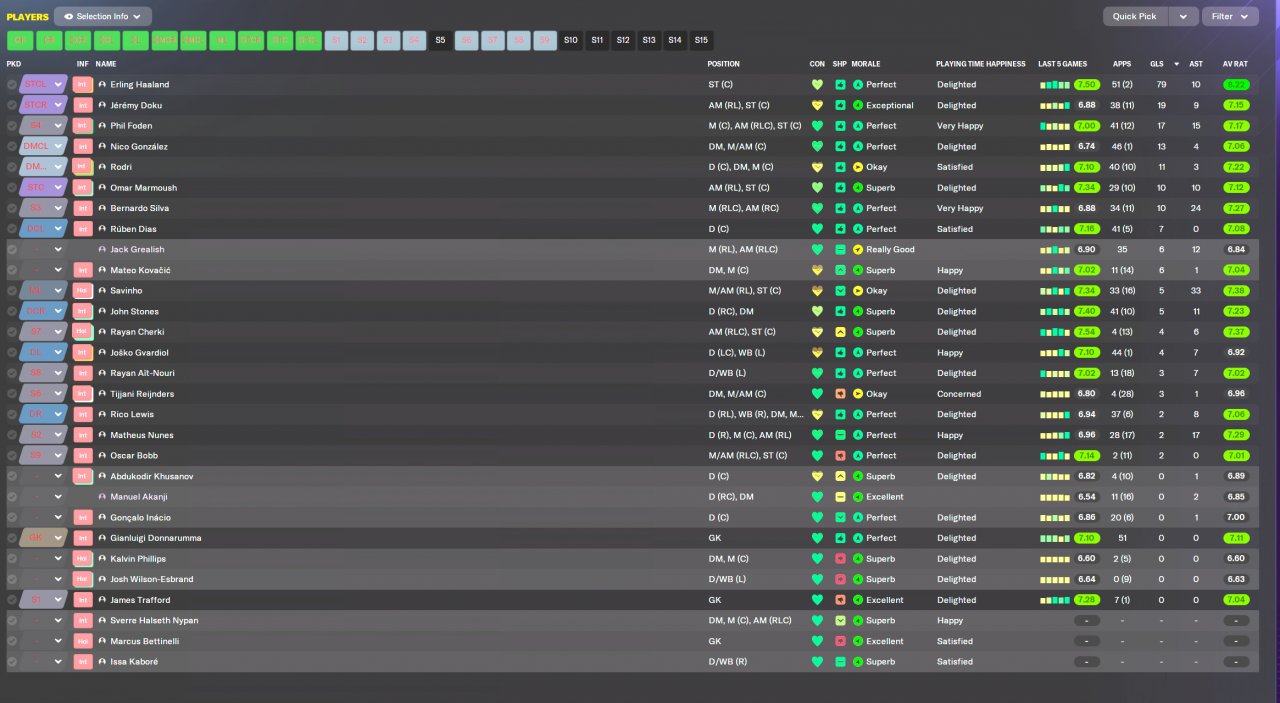
Task: Click Rayan Cherki's yellow sharpness icon
Action: (840, 332)
